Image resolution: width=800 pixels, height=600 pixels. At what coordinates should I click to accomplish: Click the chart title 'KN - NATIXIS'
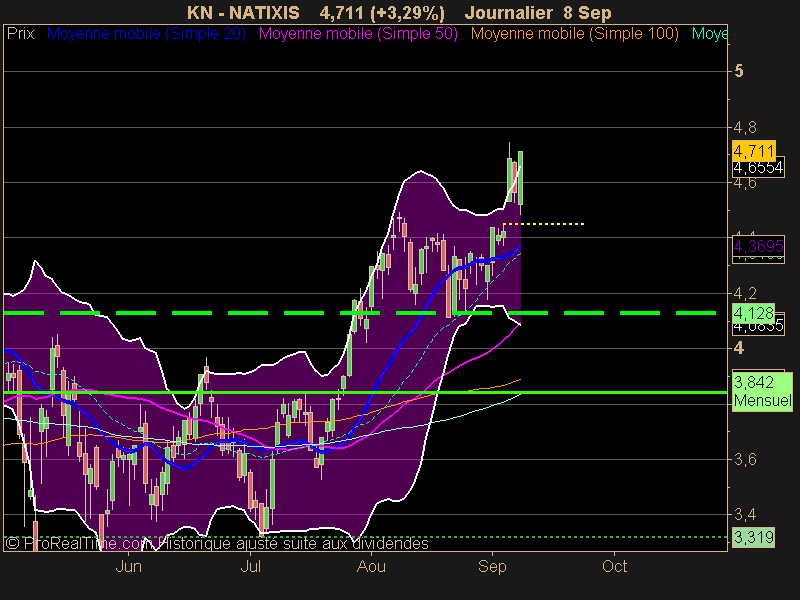pyautogui.click(x=243, y=12)
